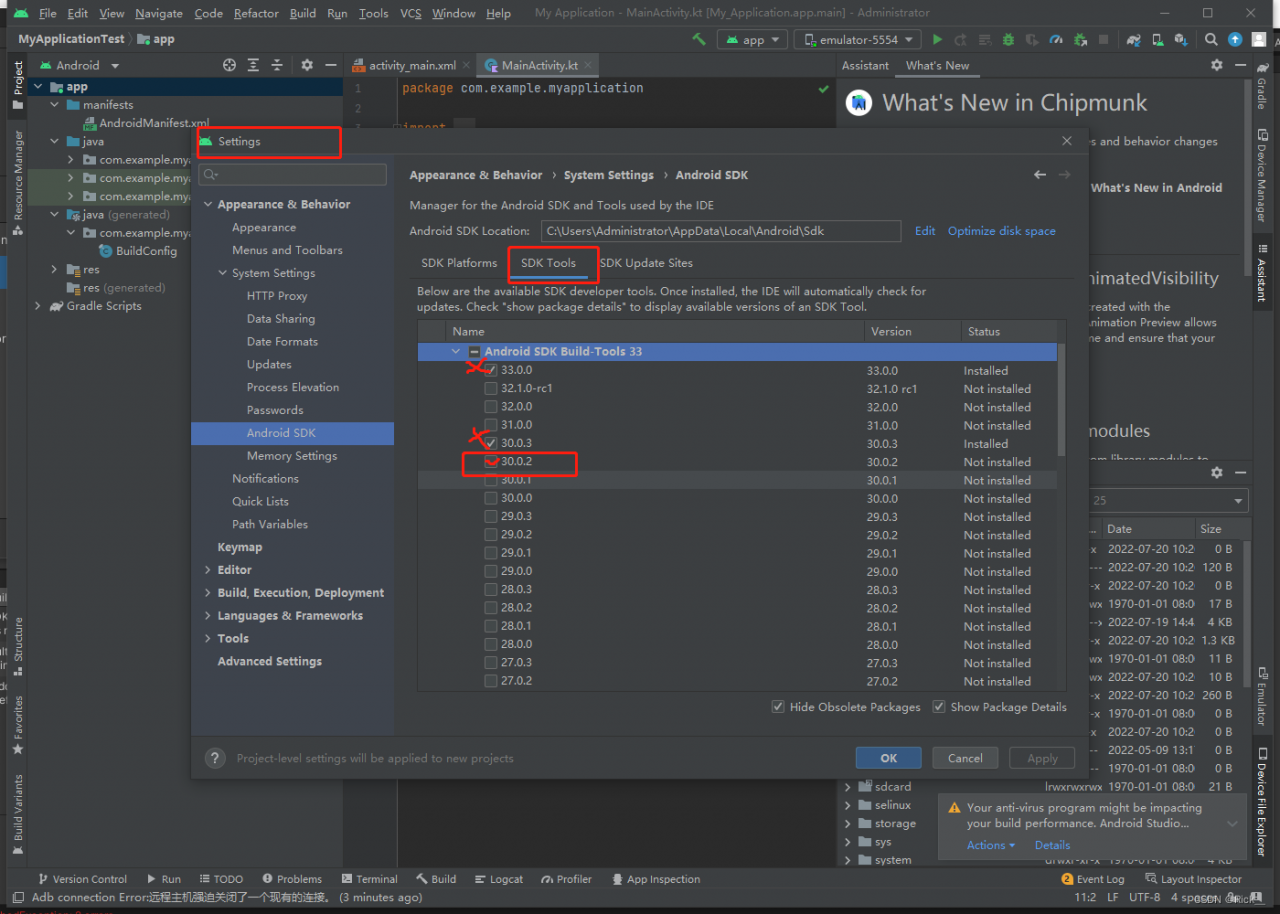Image resolution: width=1280 pixels, height=914 pixels.
Task: Toggle Hide Obsolete Packages checkbox
Action: pyautogui.click(x=778, y=707)
